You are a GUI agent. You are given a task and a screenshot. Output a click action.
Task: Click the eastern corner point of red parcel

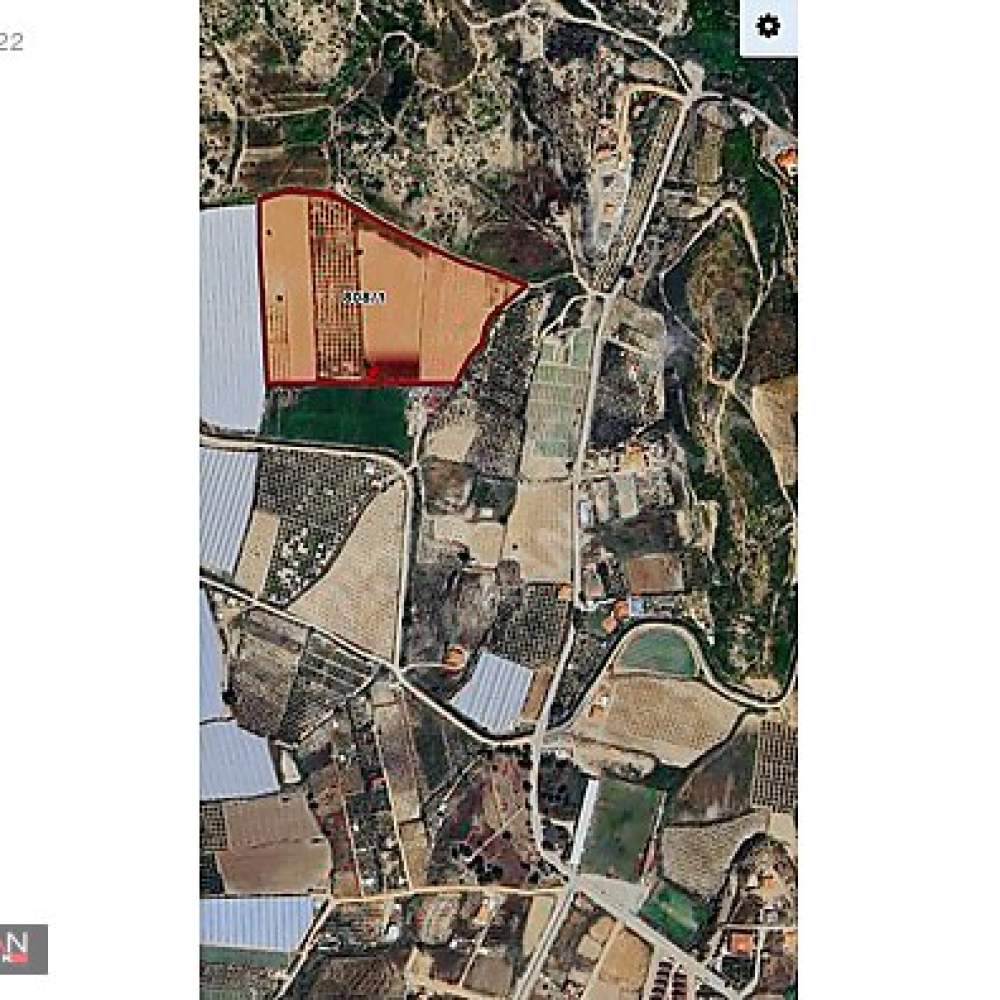click(526, 285)
